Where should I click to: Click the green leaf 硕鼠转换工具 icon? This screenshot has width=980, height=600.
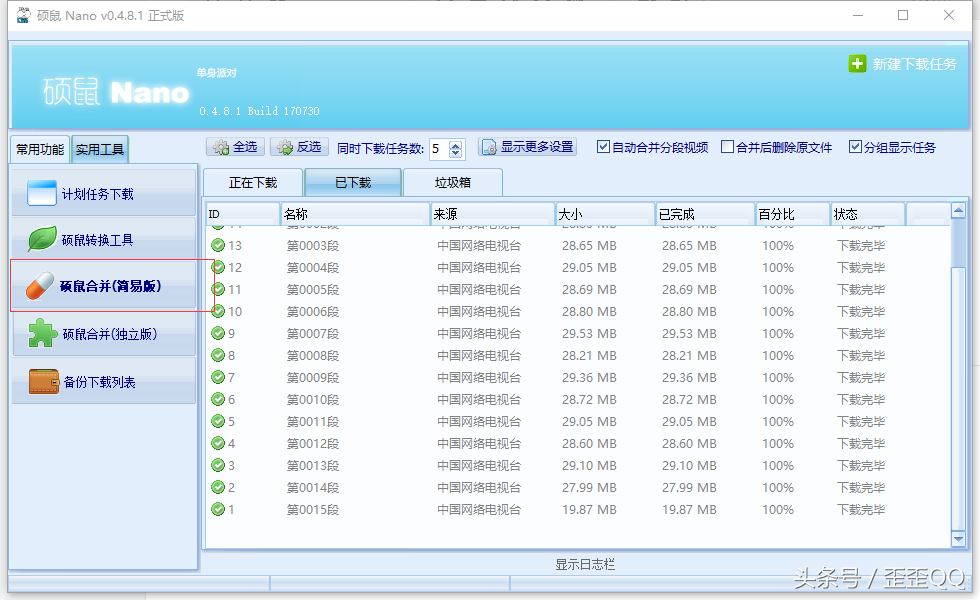[x=42, y=239]
